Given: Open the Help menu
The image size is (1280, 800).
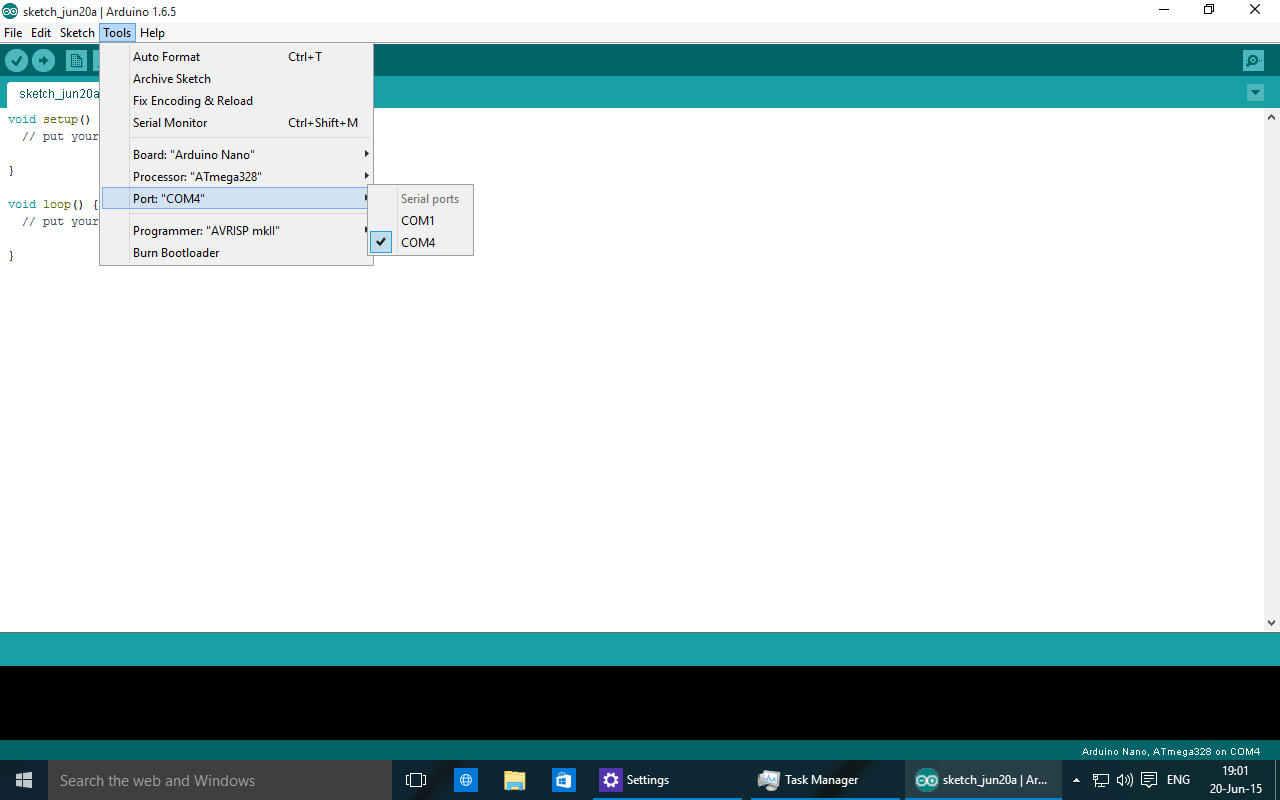Looking at the screenshot, I should [152, 33].
